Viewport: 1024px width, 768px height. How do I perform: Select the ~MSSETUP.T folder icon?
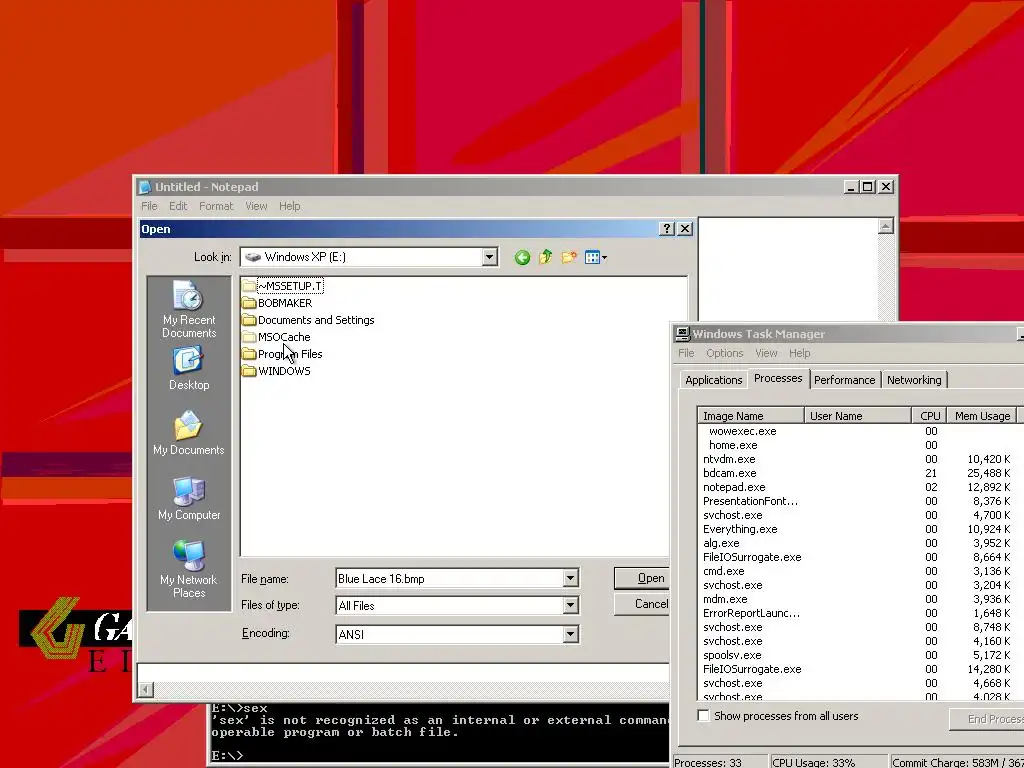[x=249, y=286]
